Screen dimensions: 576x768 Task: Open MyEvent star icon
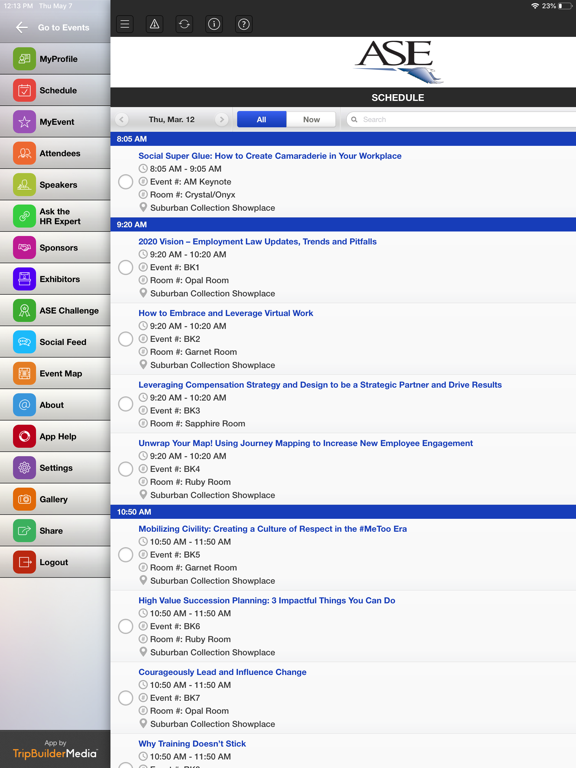[24, 121]
